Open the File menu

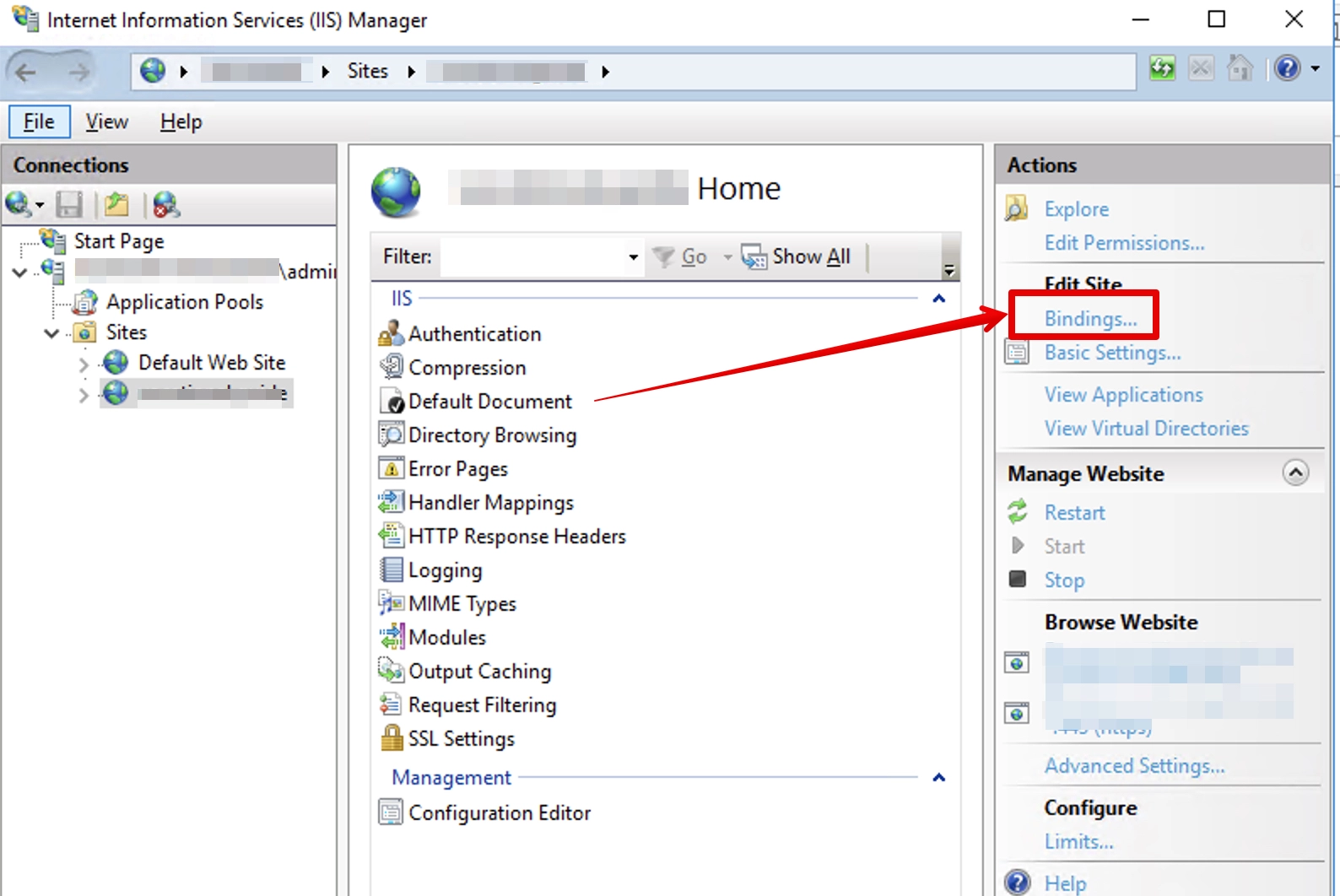click(x=39, y=121)
